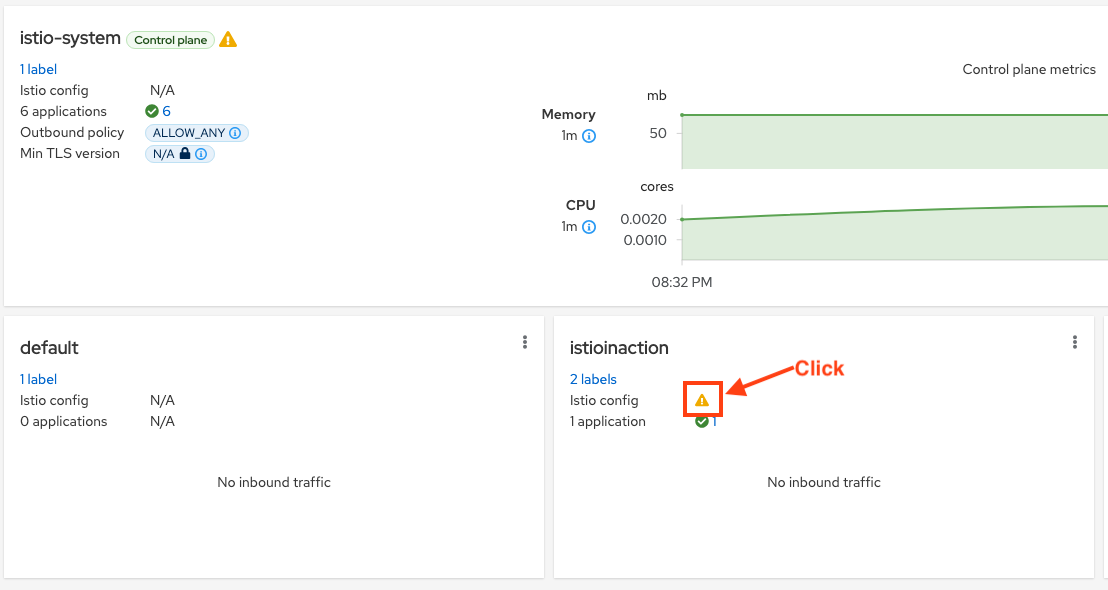
Task: Click the istioinaction namespace title
Action: (619, 348)
